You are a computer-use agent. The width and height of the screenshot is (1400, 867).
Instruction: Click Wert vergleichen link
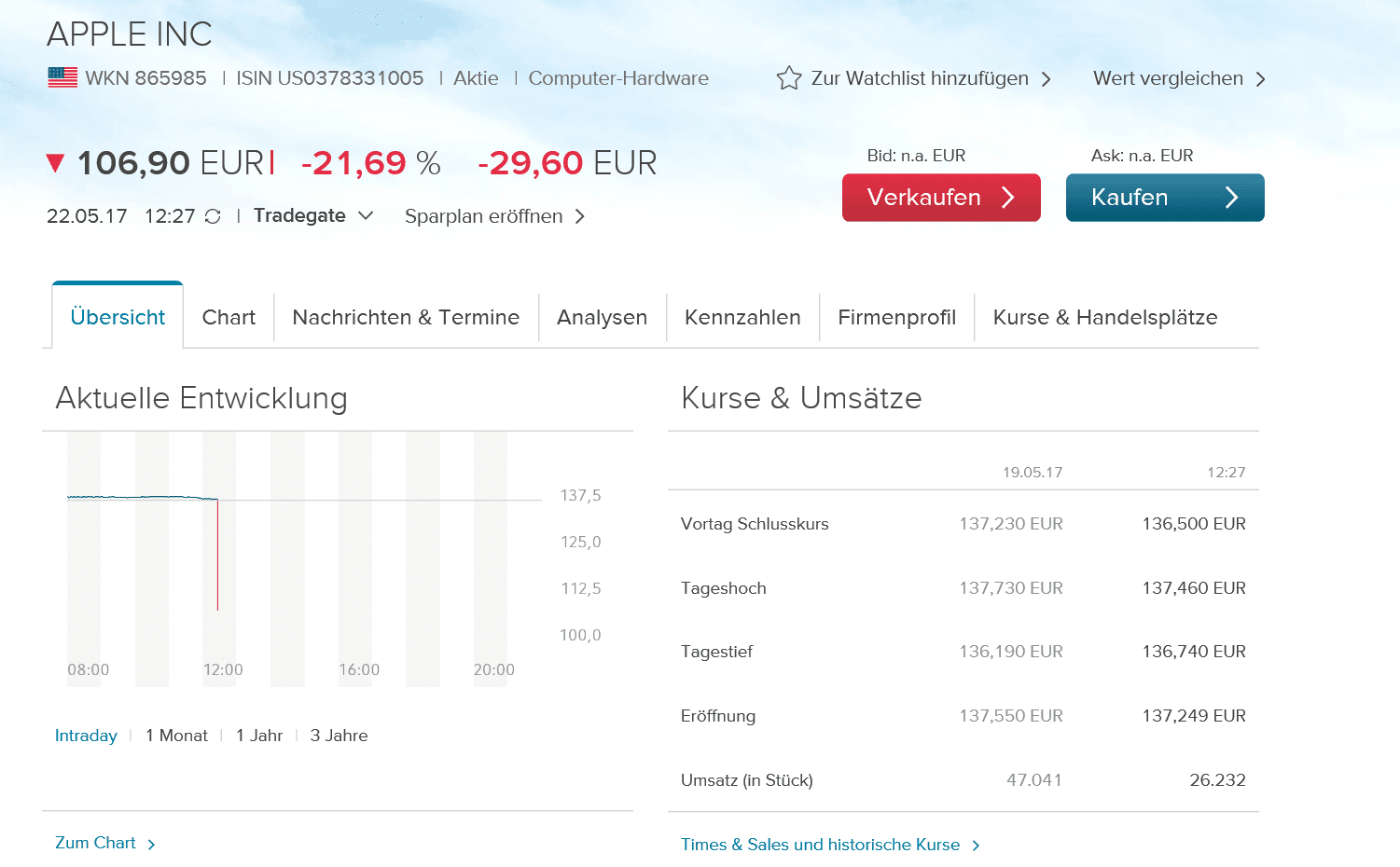coord(1168,78)
